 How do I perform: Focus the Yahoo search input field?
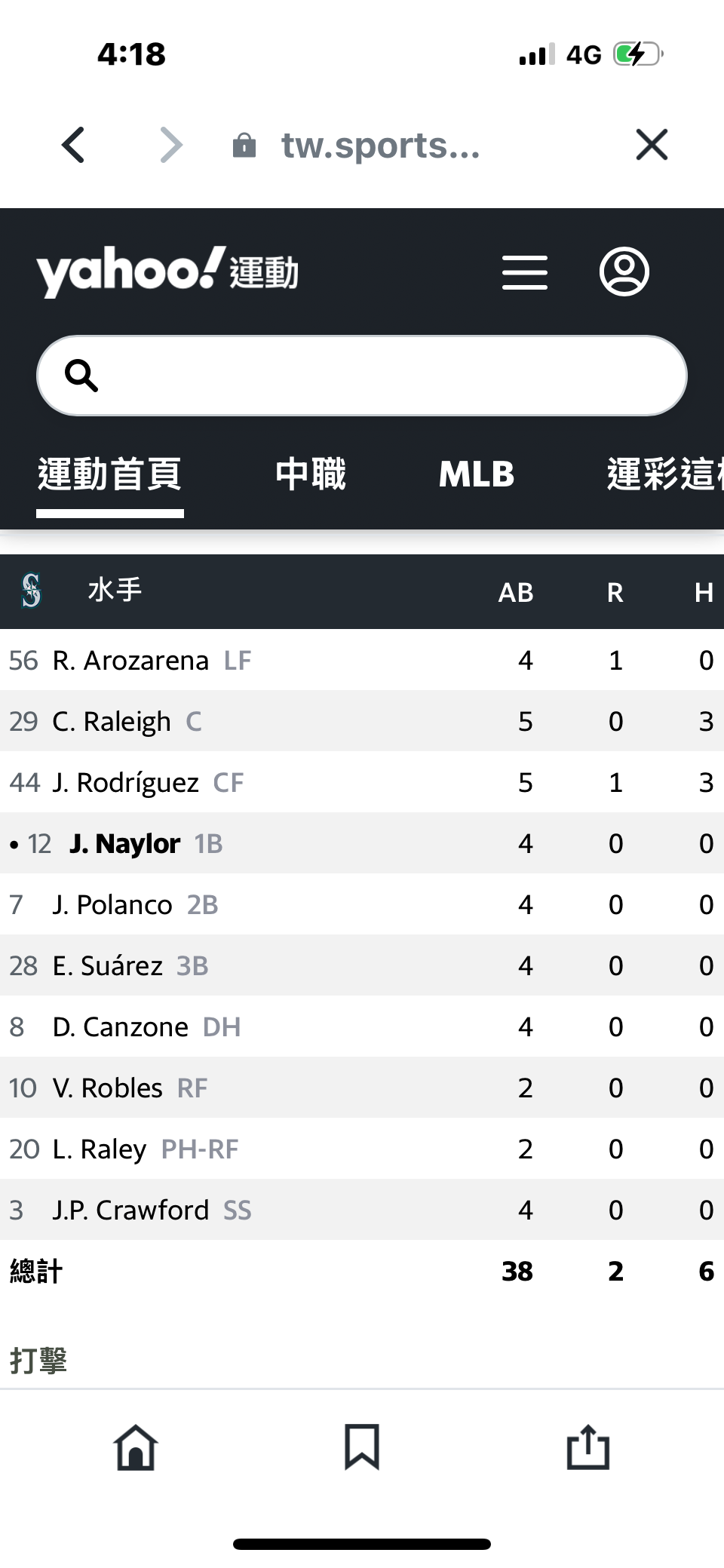377,375
